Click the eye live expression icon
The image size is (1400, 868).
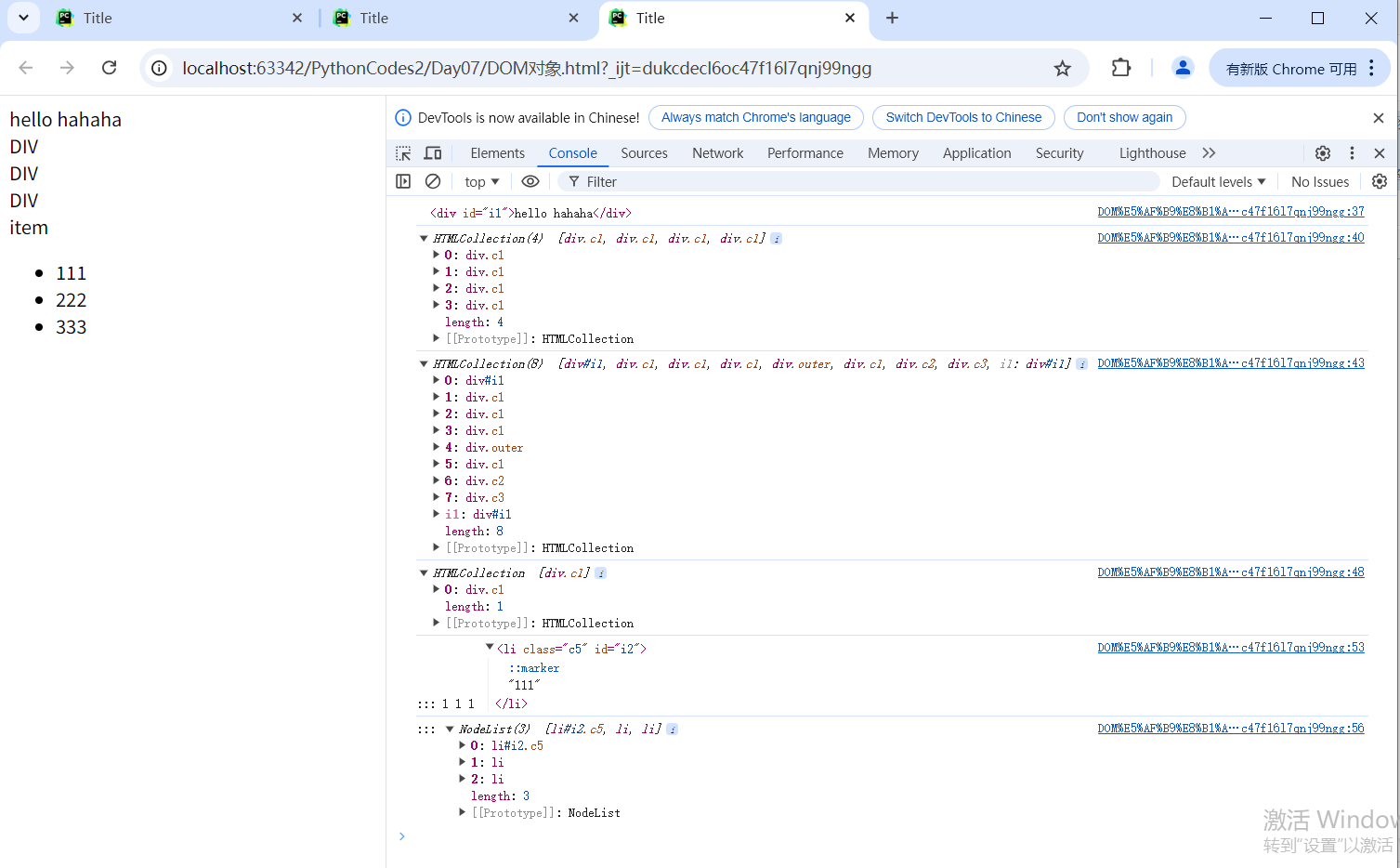(530, 181)
